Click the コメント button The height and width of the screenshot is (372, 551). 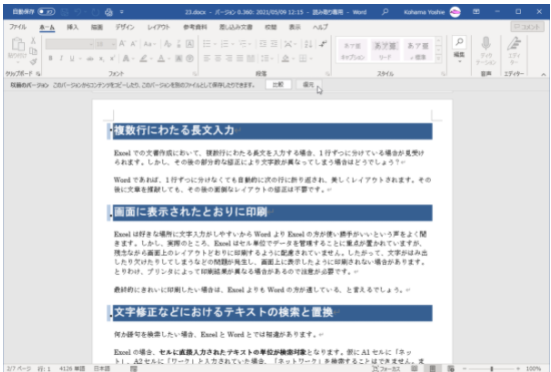(527, 27)
